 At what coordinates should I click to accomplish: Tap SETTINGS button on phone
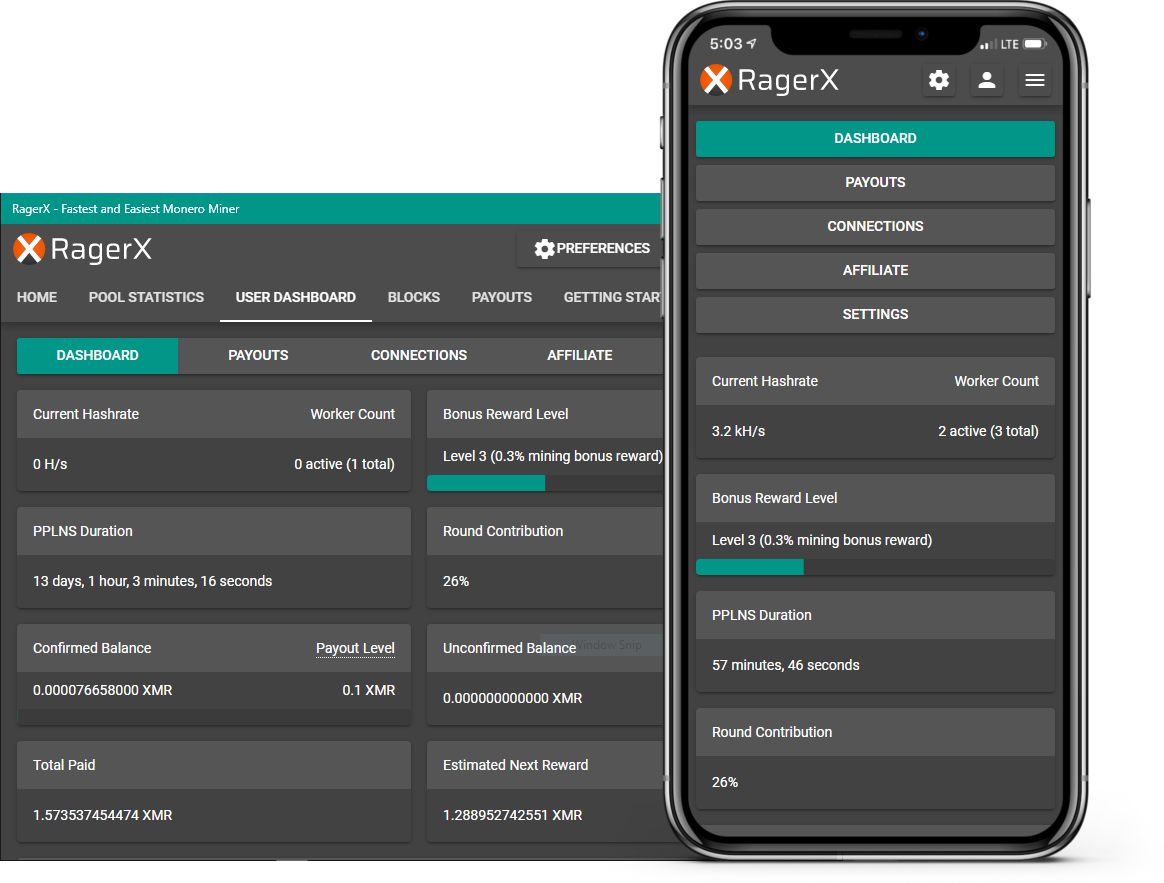(x=875, y=314)
